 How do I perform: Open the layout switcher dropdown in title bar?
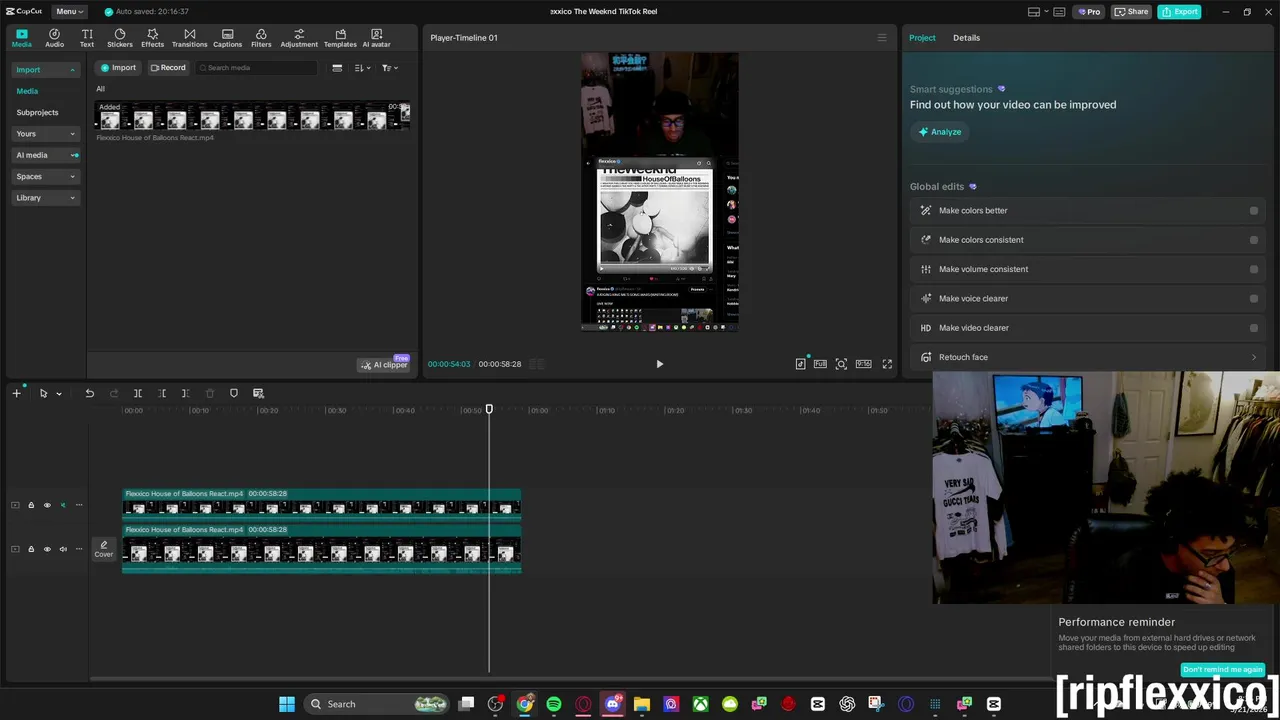1040,12
